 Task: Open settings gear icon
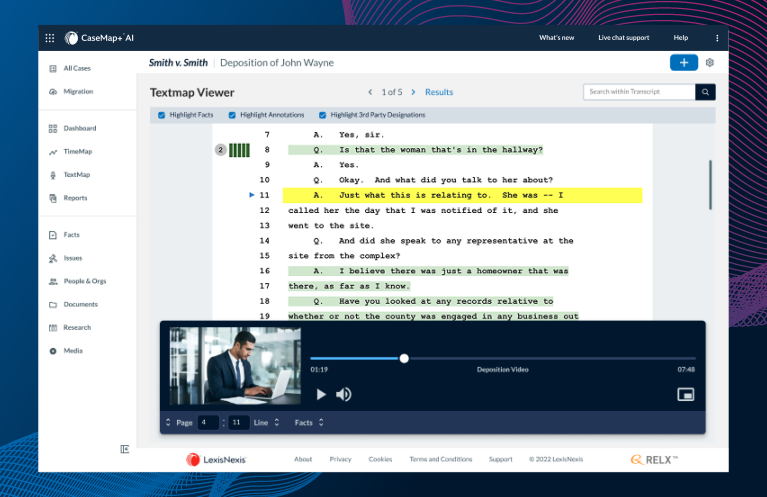pos(710,62)
